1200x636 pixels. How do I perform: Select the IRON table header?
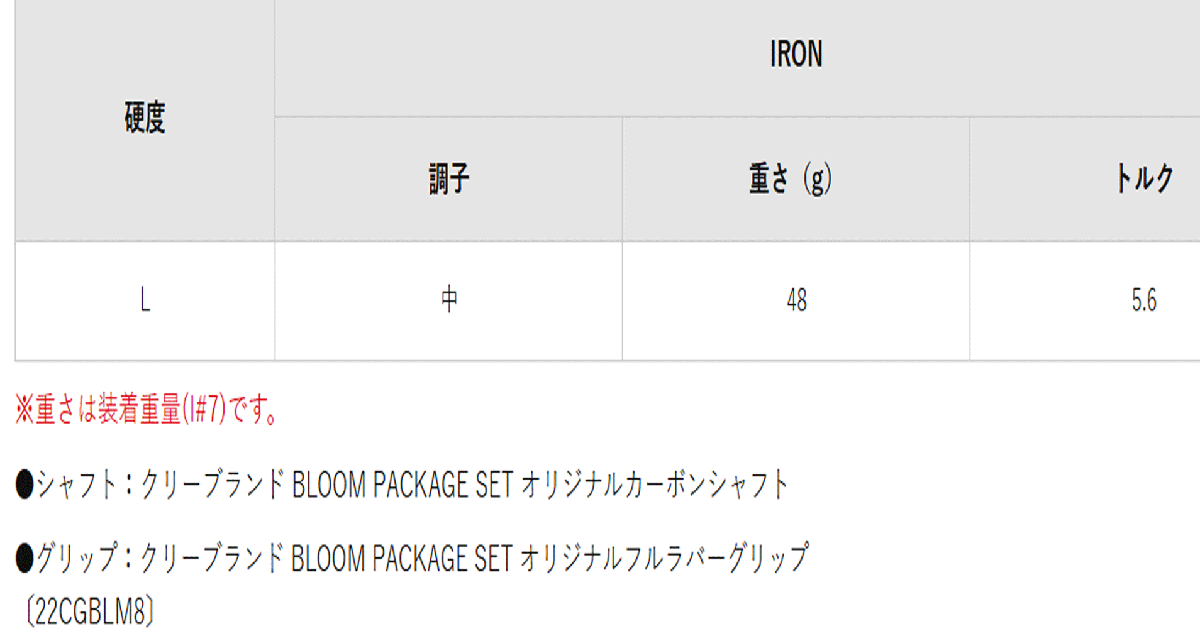pos(796,56)
